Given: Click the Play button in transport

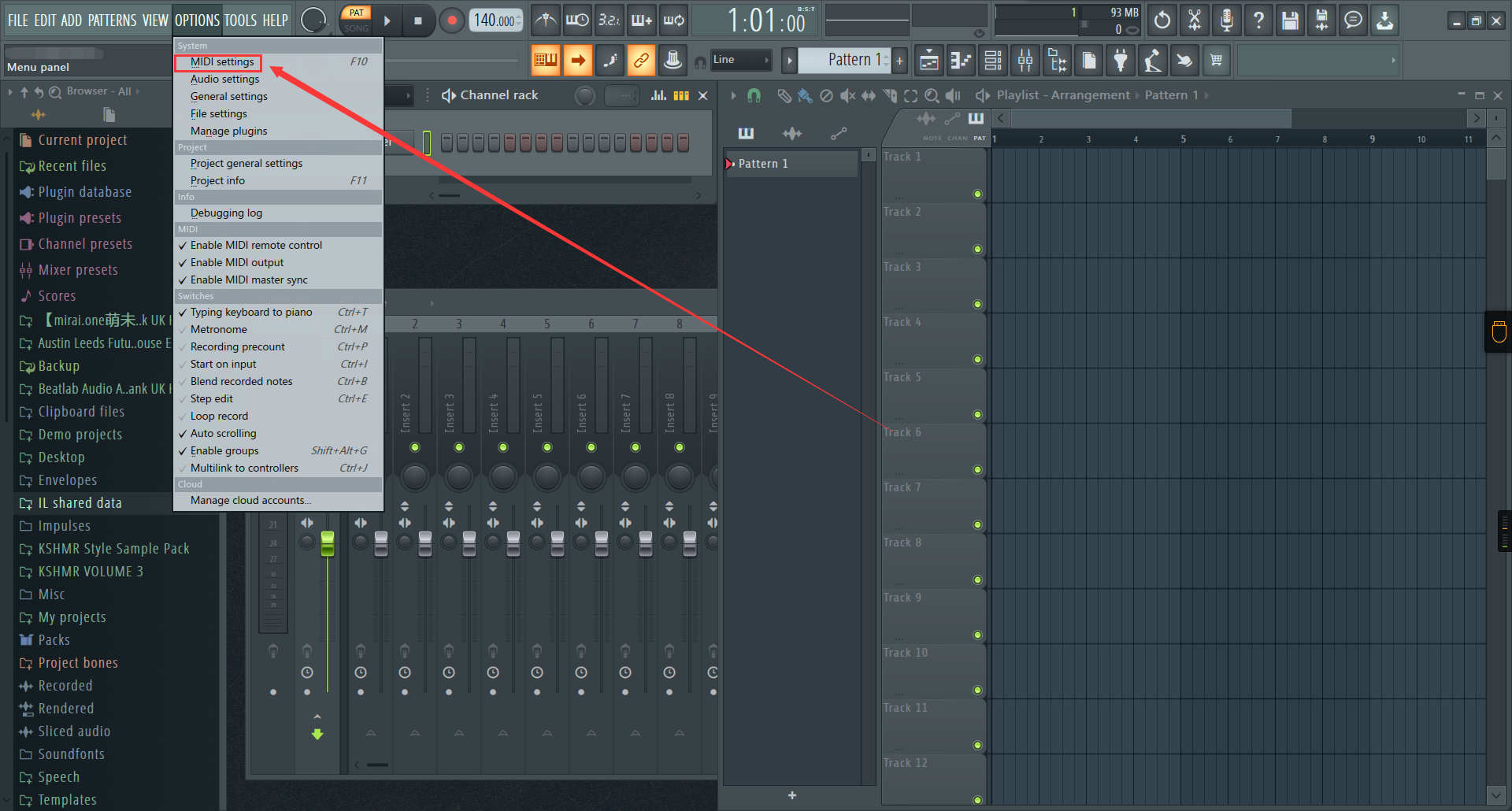Looking at the screenshot, I should (387, 20).
